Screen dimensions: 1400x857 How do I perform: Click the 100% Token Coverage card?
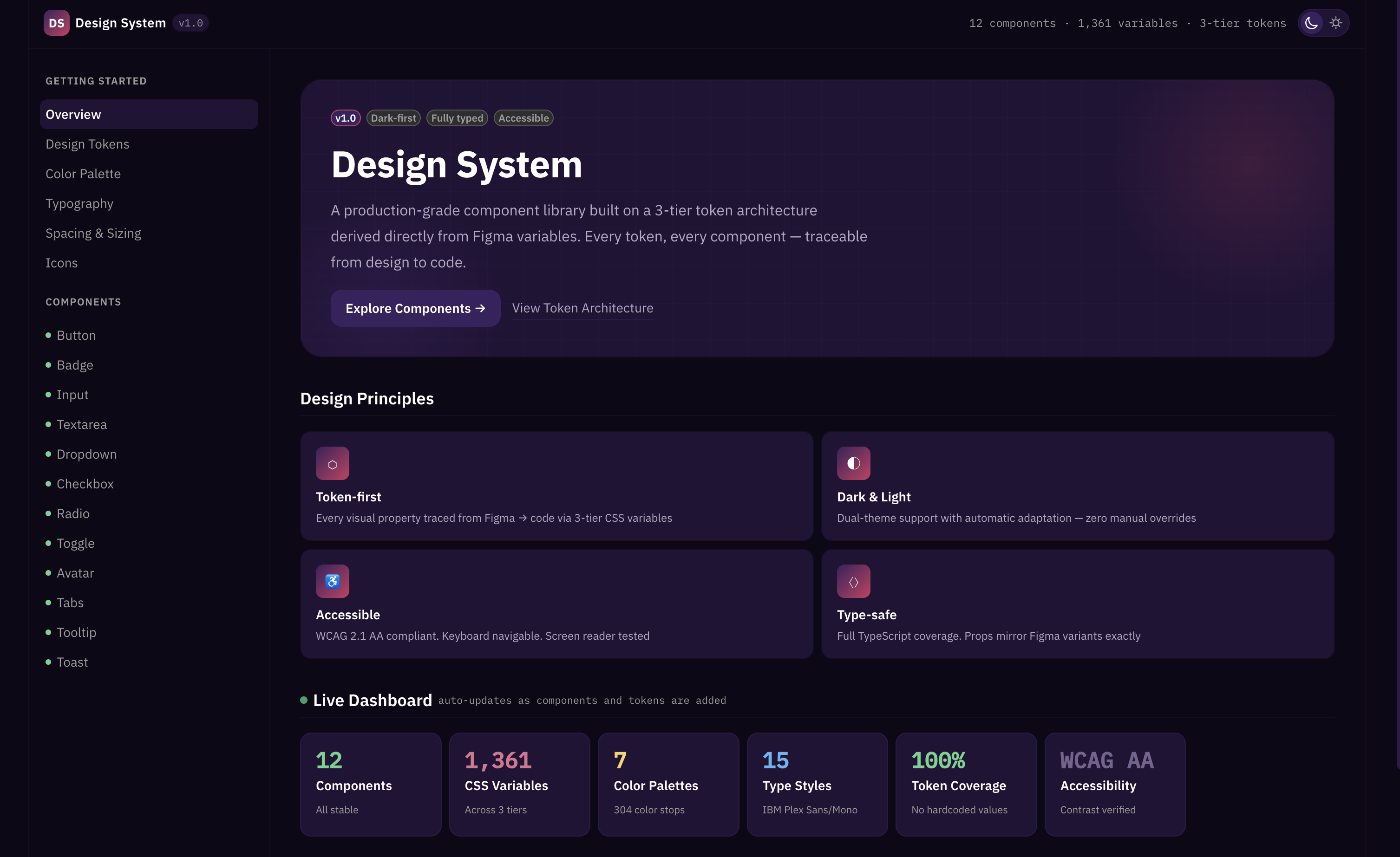pyautogui.click(x=966, y=784)
